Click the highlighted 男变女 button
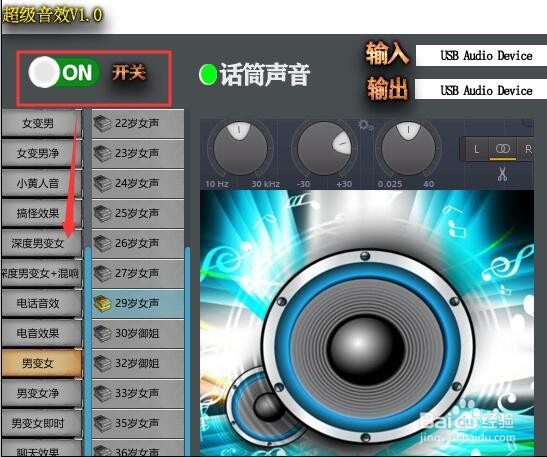 point(41,363)
